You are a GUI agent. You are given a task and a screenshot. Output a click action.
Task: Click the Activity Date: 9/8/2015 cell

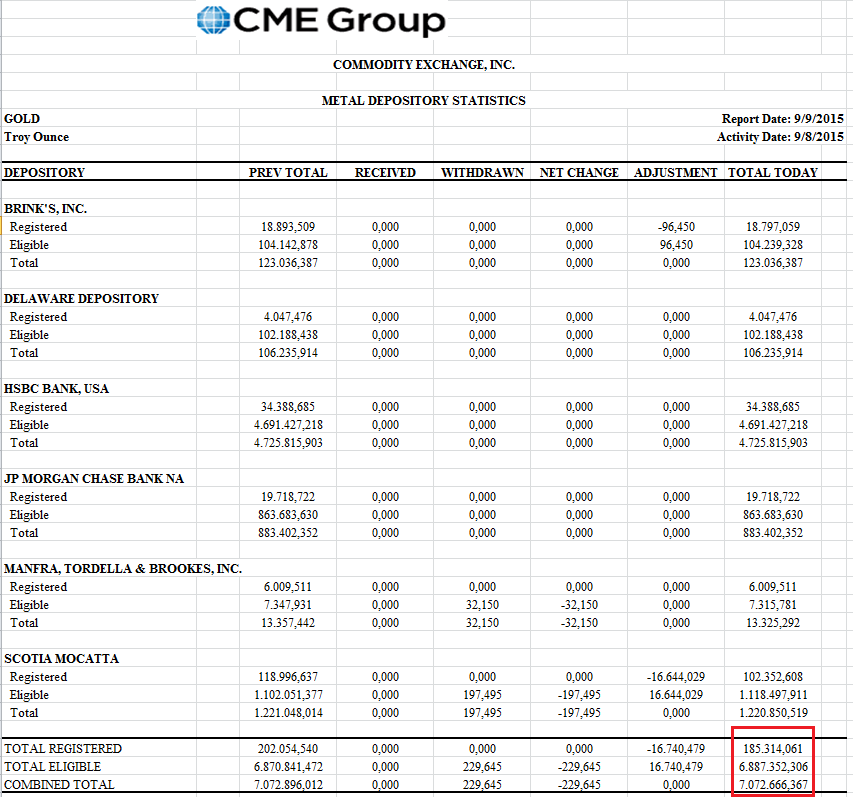pos(780,137)
